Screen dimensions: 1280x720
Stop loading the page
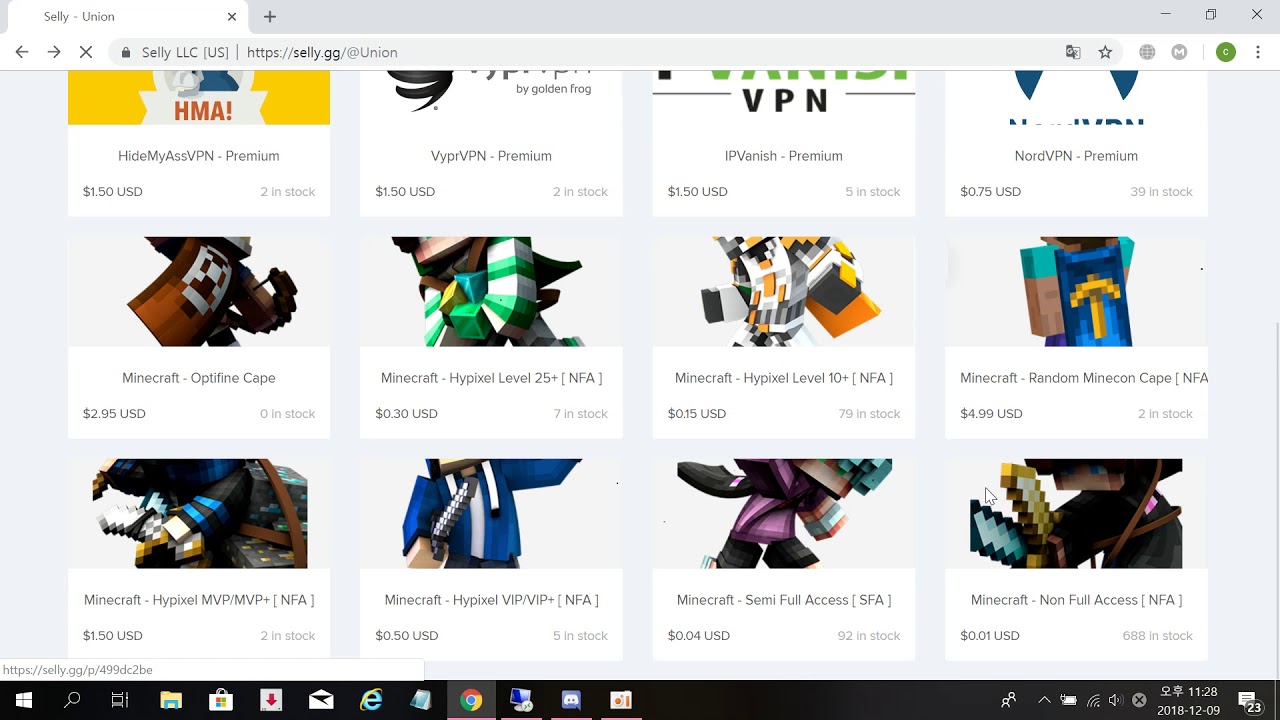click(86, 52)
